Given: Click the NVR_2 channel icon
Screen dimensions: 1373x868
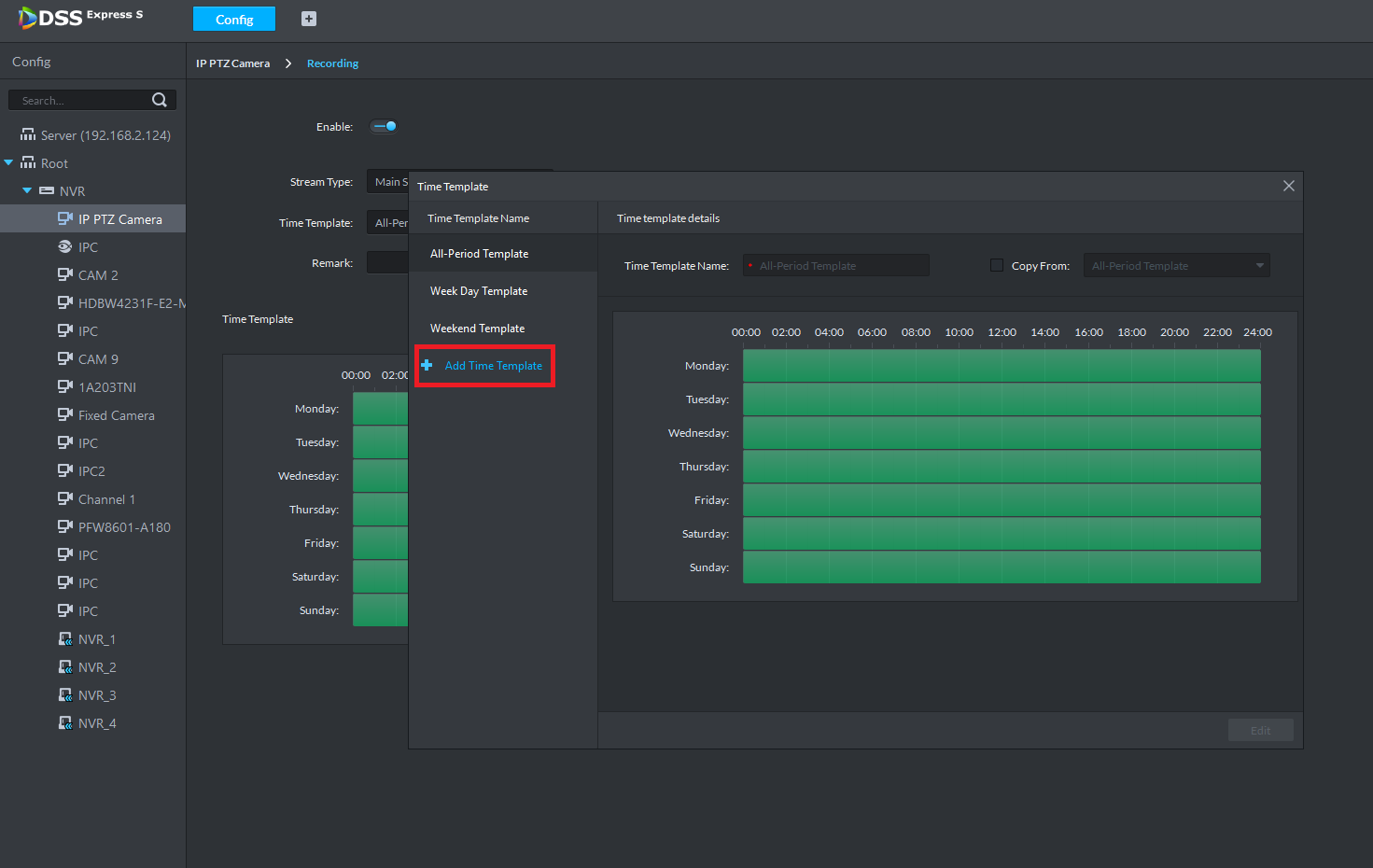Looking at the screenshot, I should click(x=65, y=667).
